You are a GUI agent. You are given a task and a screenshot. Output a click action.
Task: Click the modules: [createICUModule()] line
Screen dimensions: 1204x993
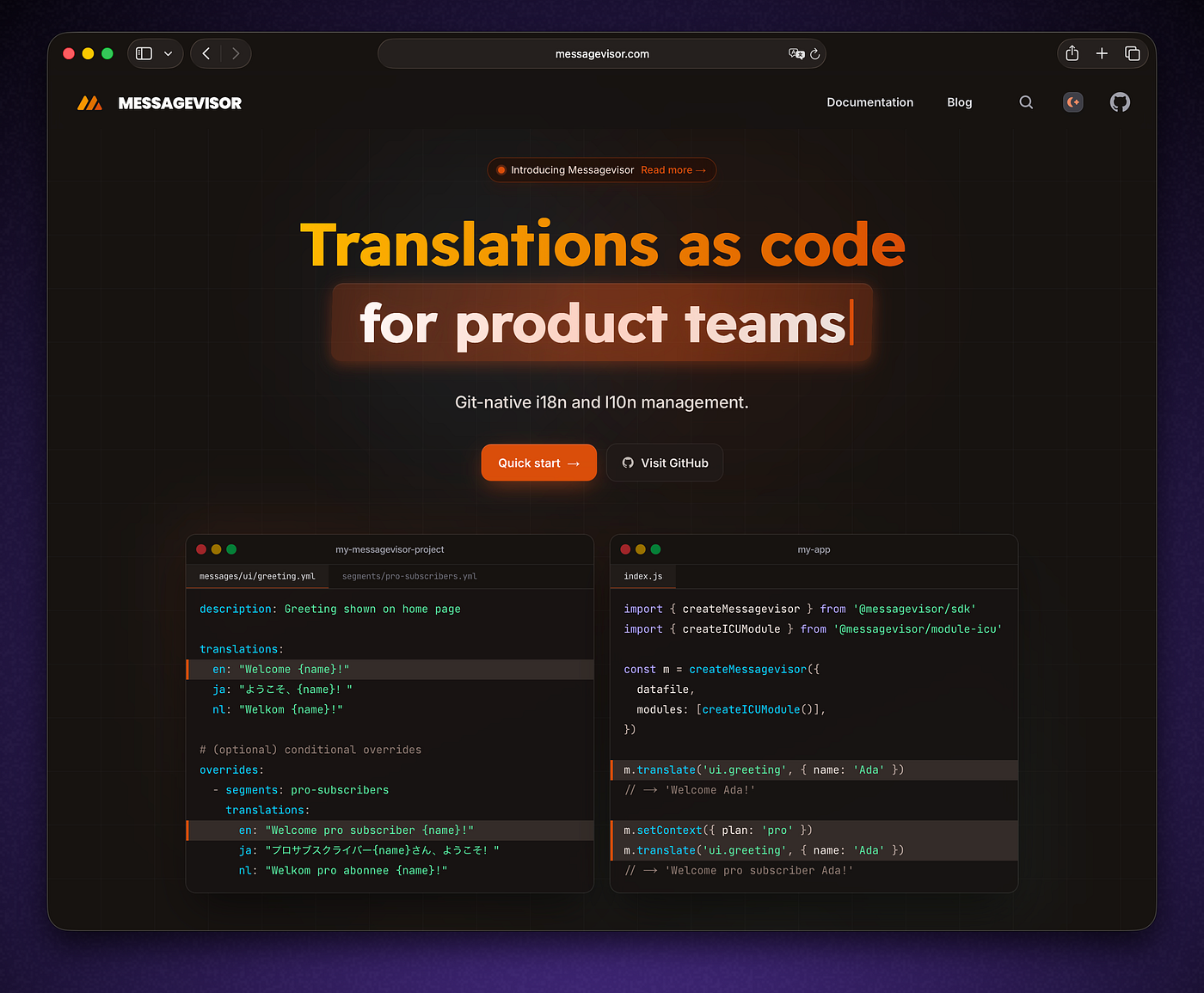[x=731, y=709]
